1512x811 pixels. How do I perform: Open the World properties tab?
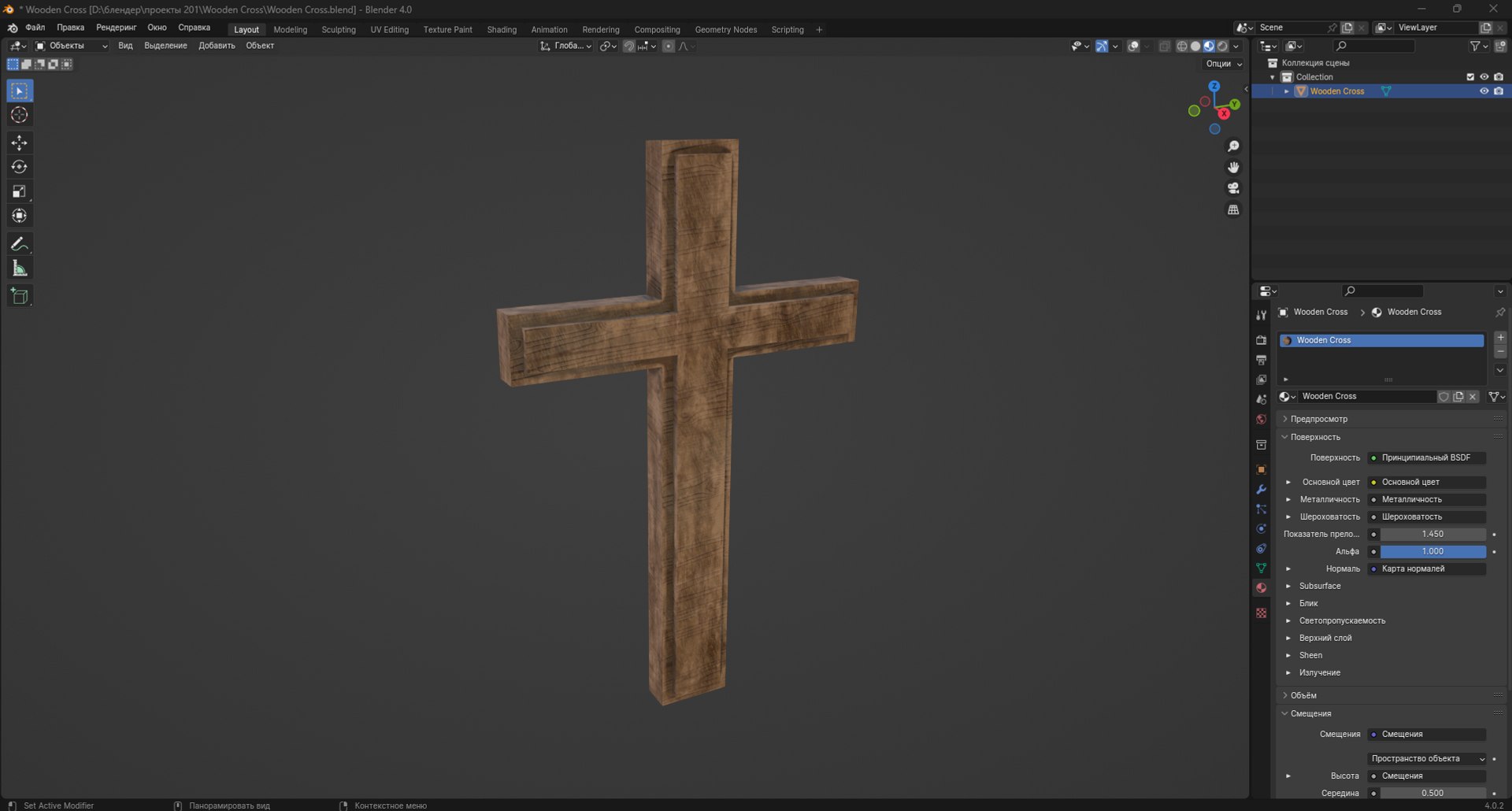coord(1261,420)
